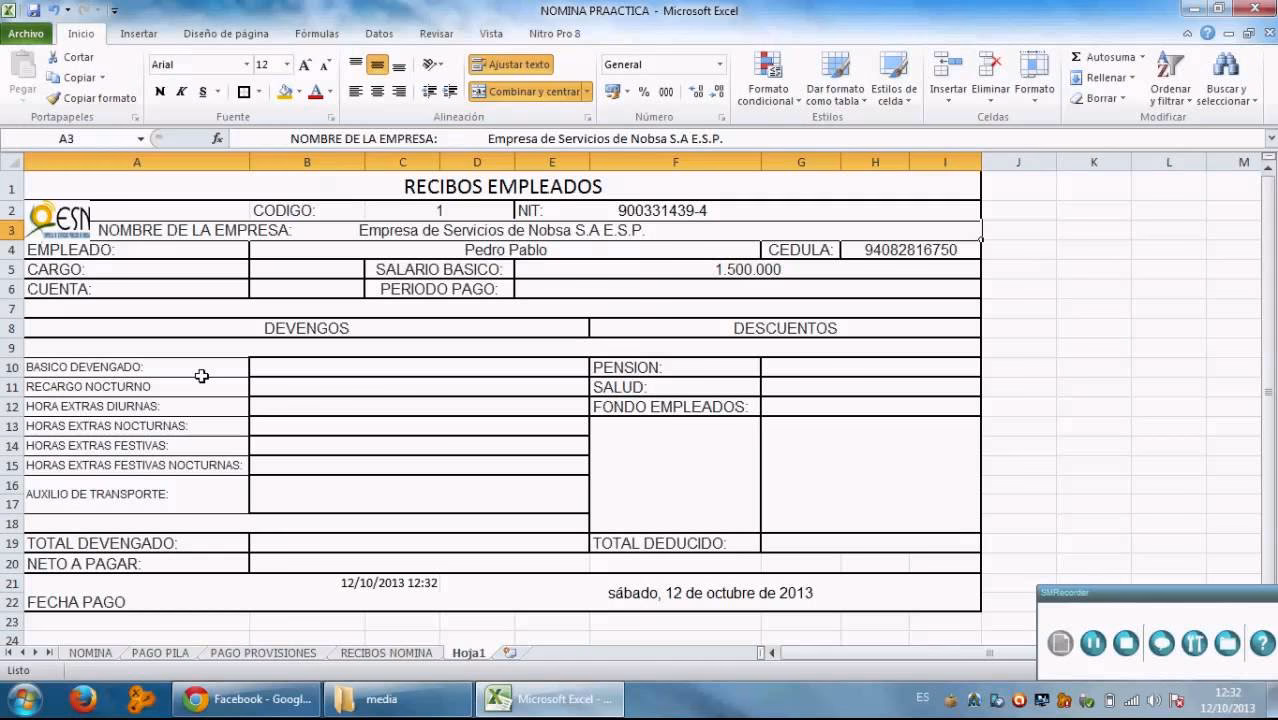Toggle center horizontal alignment
Image resolution: width=1278 pixels, height=720 pixels.
coord(377,91)
